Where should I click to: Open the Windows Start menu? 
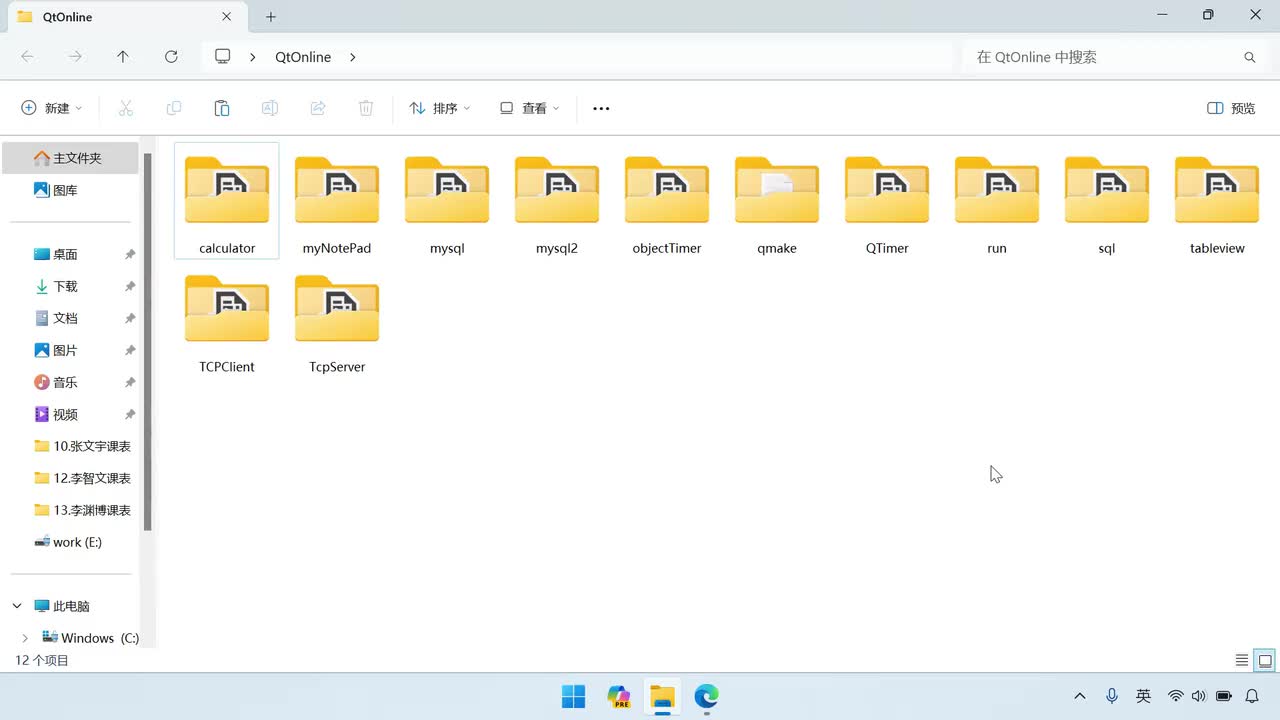[x=573, y=696]
